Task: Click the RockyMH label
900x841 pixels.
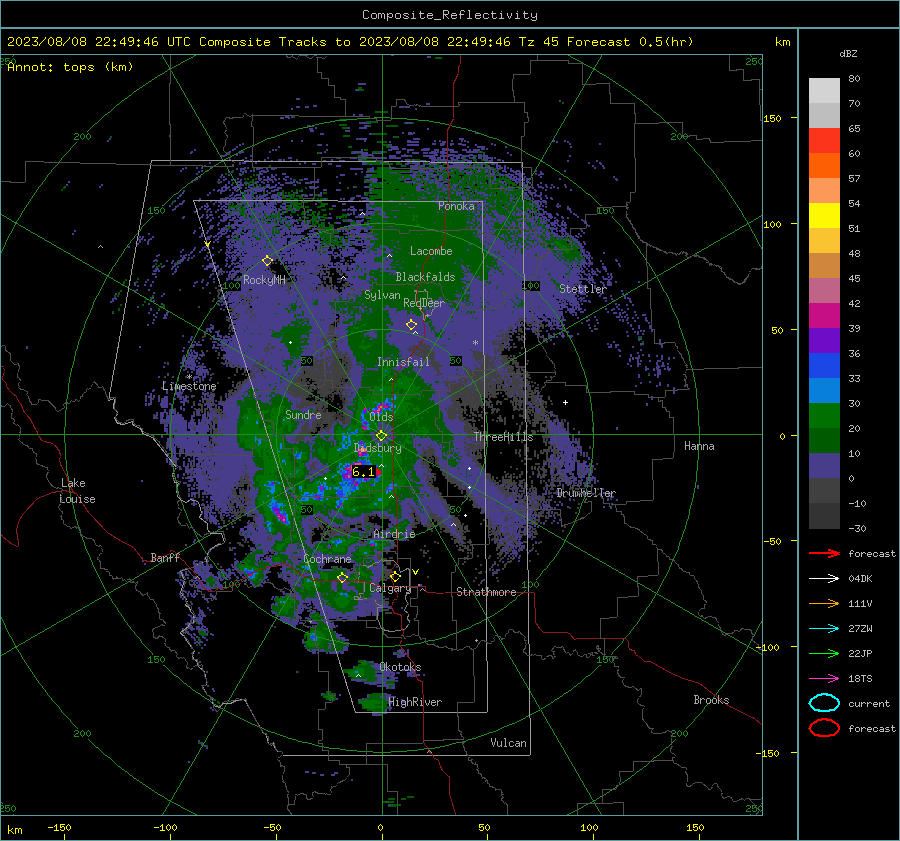Action: (x=264, y=280)
